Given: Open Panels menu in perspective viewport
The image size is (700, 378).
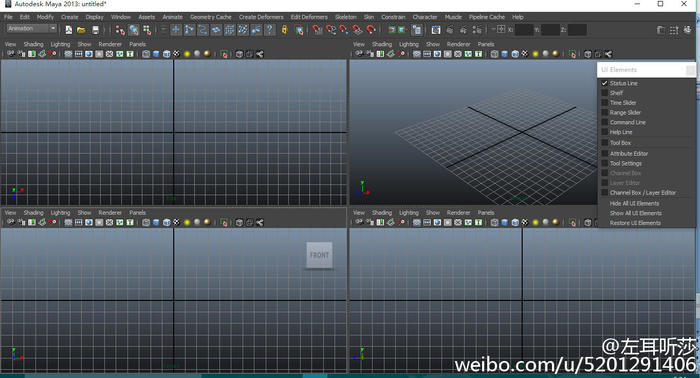Looking at the screenshot, I should (486, 44).
